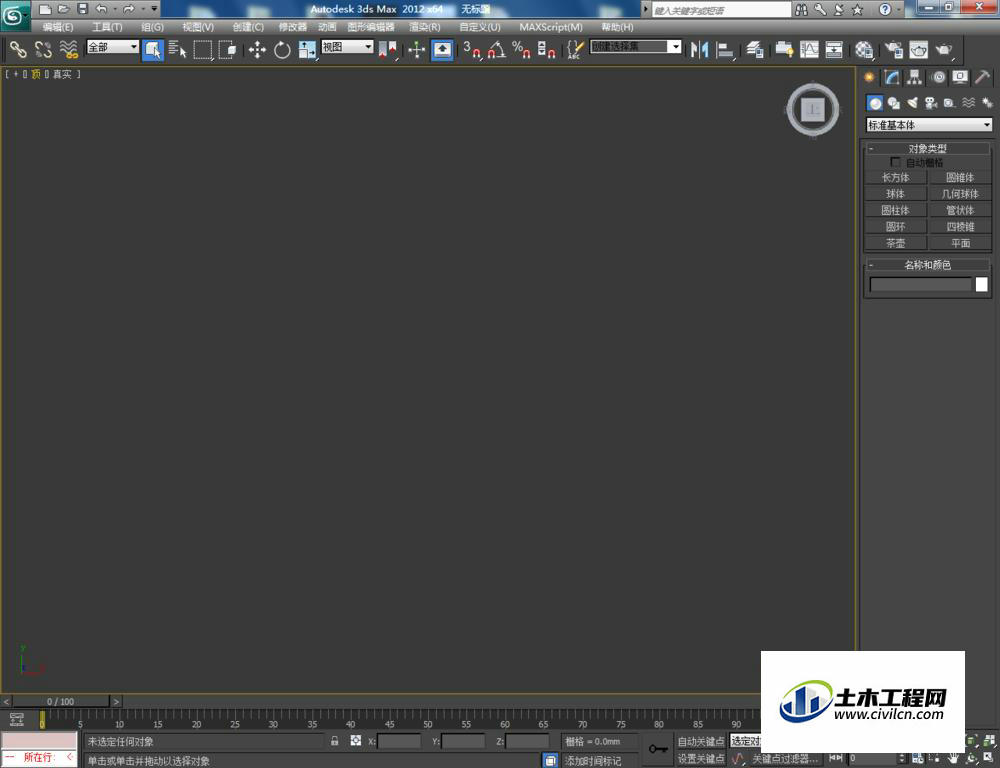Click the New Scene icon in quick access toolbar

45,10
